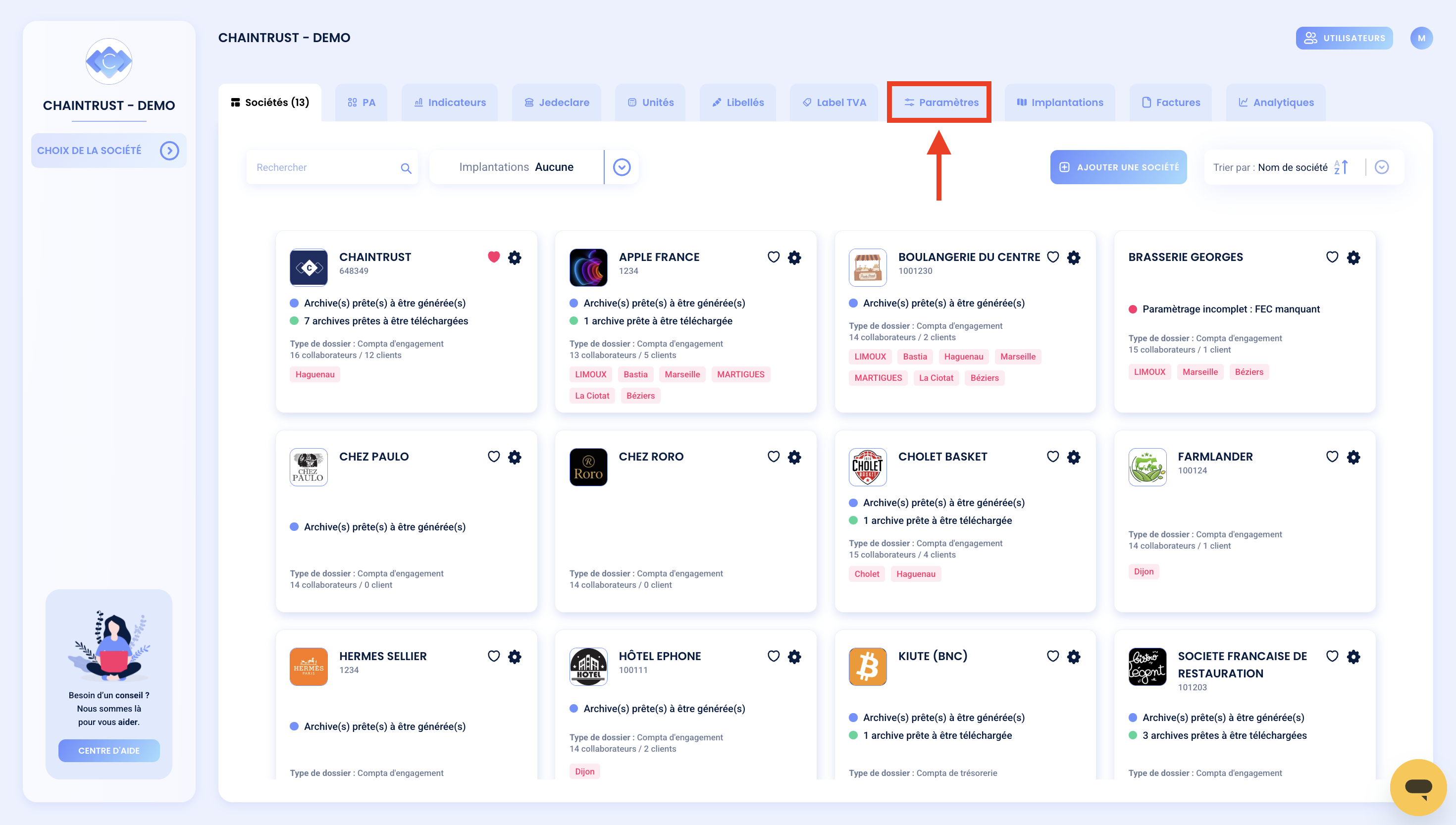Favorite BRASSERIE GEORGES with heart
This screenshot has height=825, width=1456.
point(1332,257)
